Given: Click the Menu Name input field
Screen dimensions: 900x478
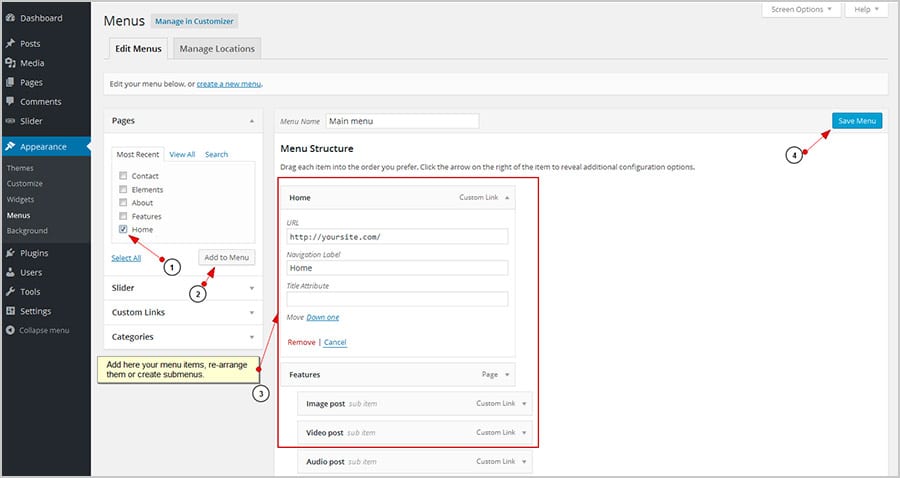Looking at the screenshot, I should pyautogui.click(x=401, y=121).
